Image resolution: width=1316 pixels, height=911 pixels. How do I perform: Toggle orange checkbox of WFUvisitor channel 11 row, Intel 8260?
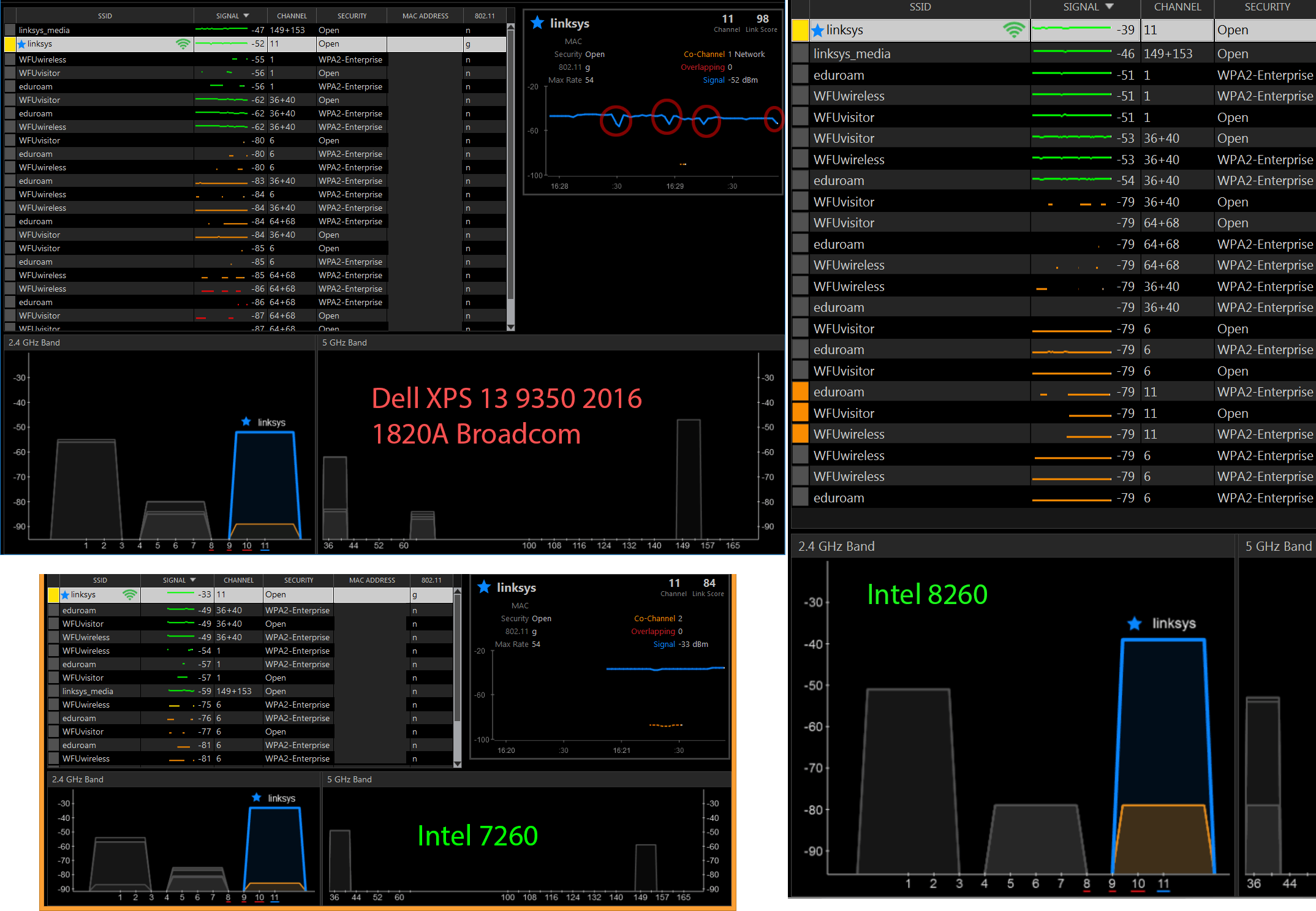click(x=800, y=413)
